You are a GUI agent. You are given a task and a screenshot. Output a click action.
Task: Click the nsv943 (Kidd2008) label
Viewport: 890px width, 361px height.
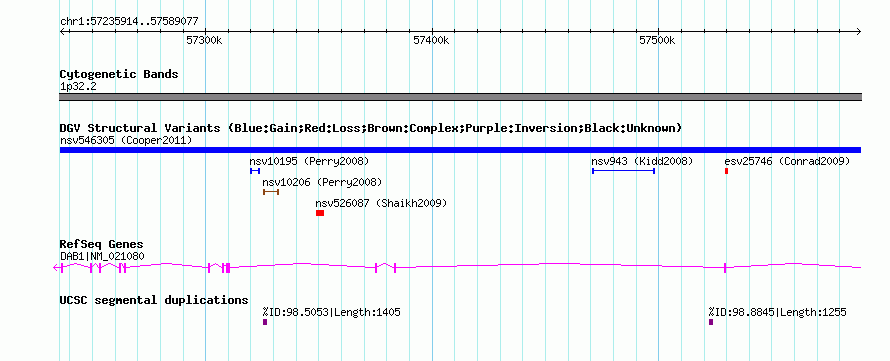pos(643,162)
